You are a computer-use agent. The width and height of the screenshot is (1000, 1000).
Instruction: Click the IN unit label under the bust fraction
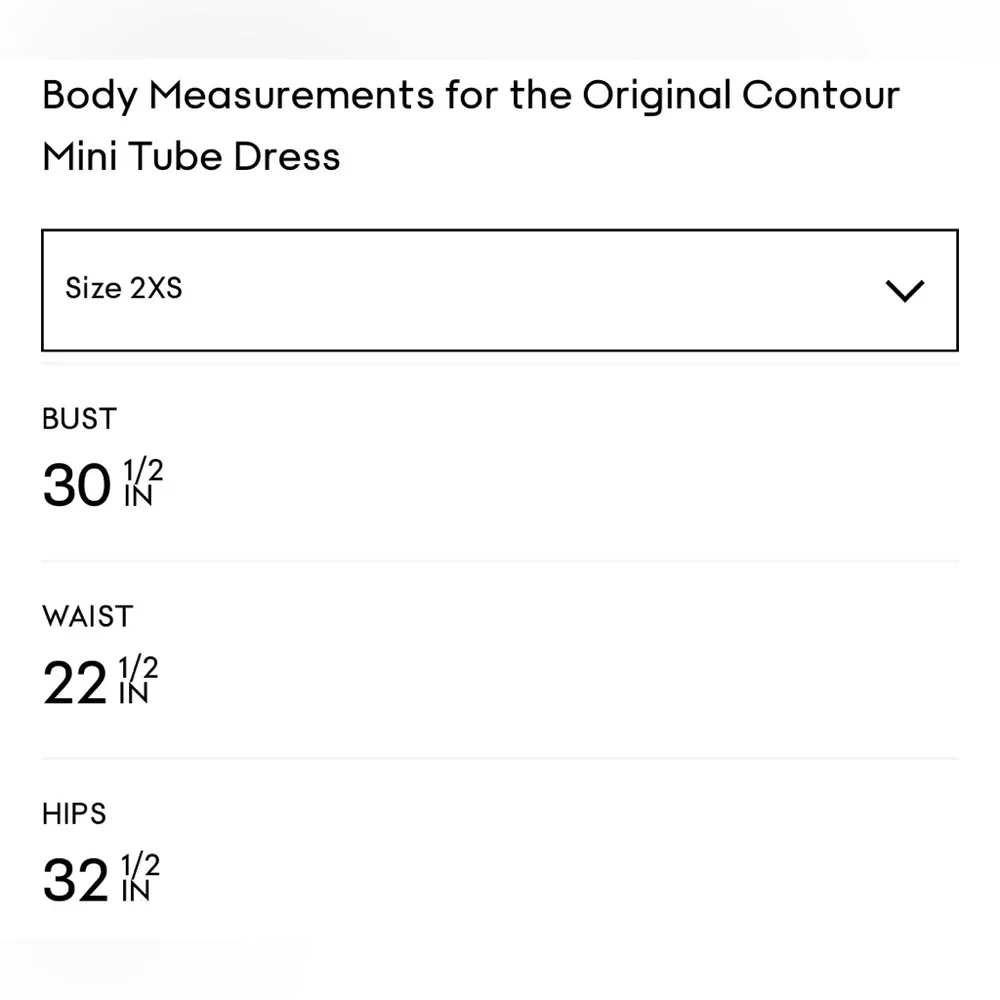pos(139,497)
